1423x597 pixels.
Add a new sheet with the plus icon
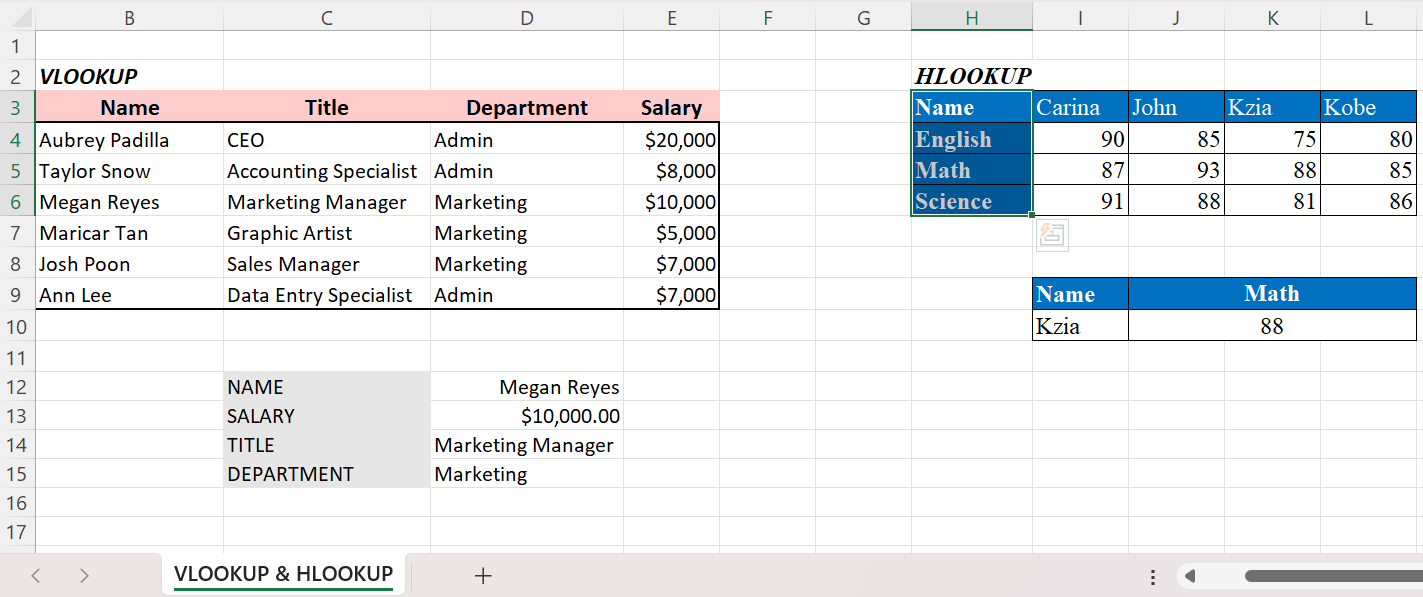(483, 575)
